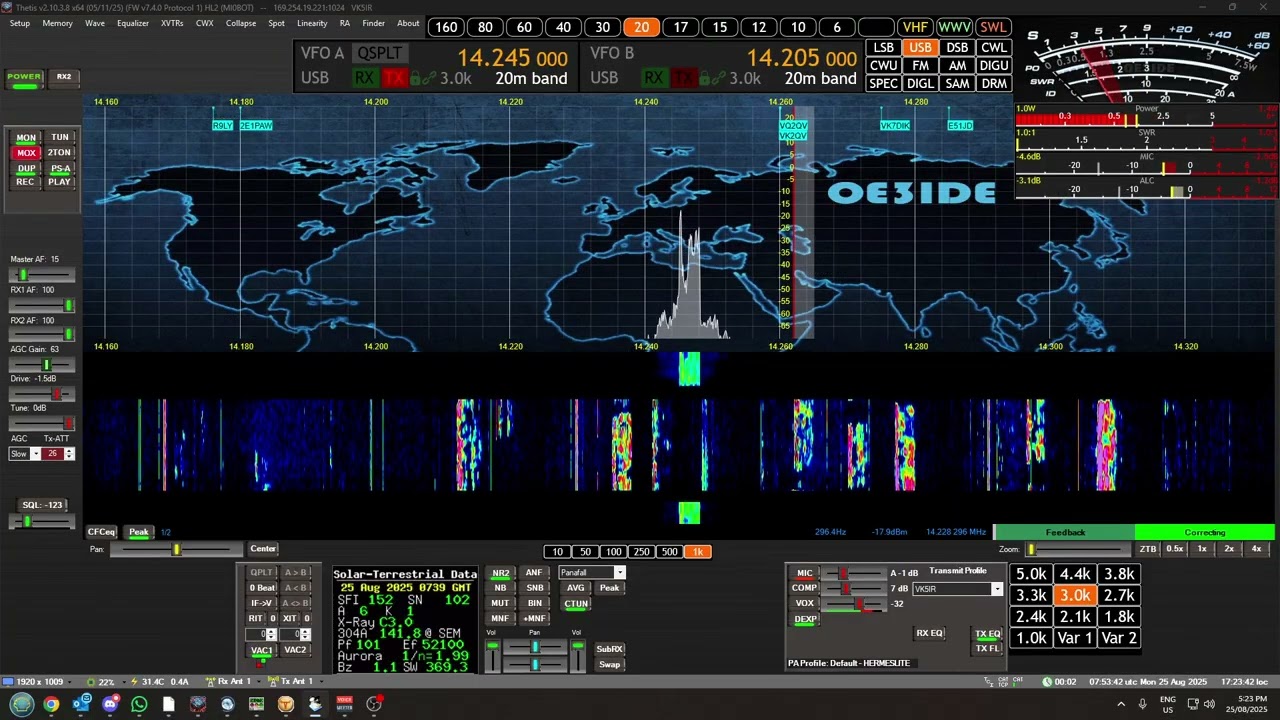The height and width of the screenshot is (720, 1280).
Task: Toggle the 2TON two-tone test
Action: click(60, 153)
